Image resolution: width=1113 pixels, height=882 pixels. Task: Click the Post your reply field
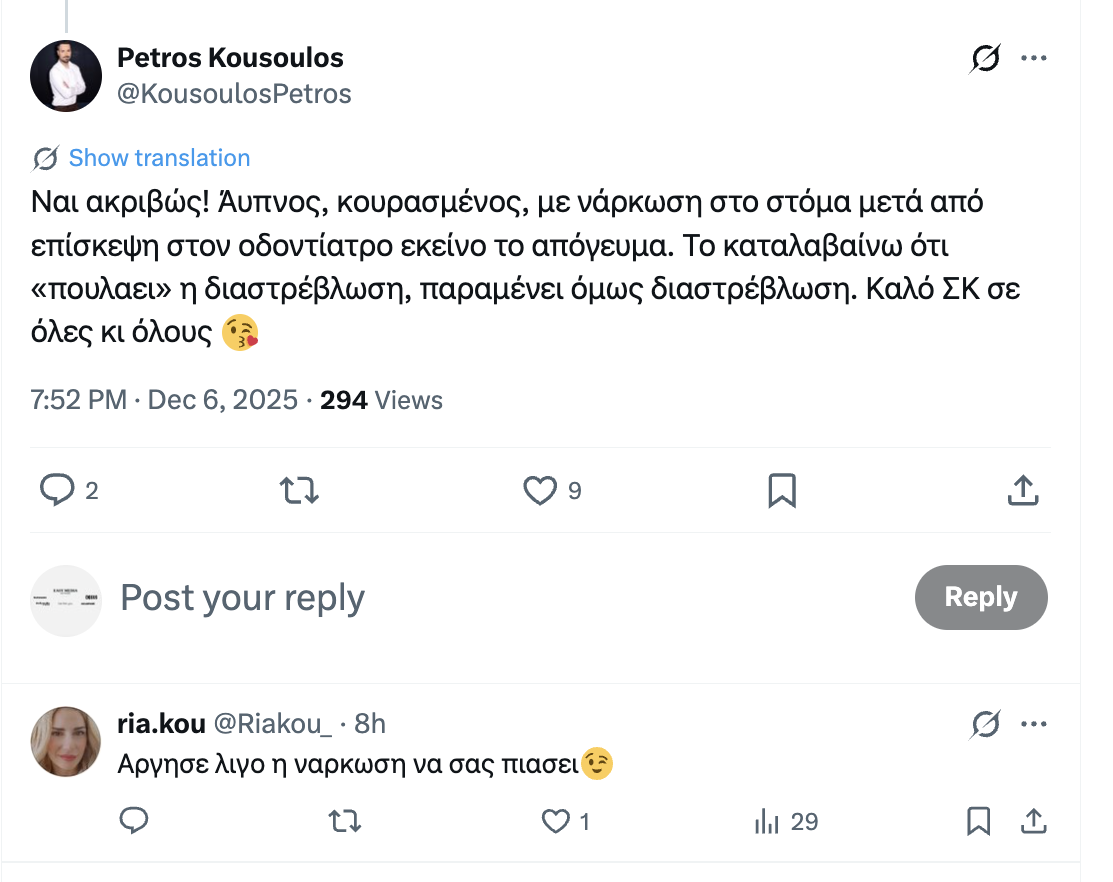click(x=241, y=597)
